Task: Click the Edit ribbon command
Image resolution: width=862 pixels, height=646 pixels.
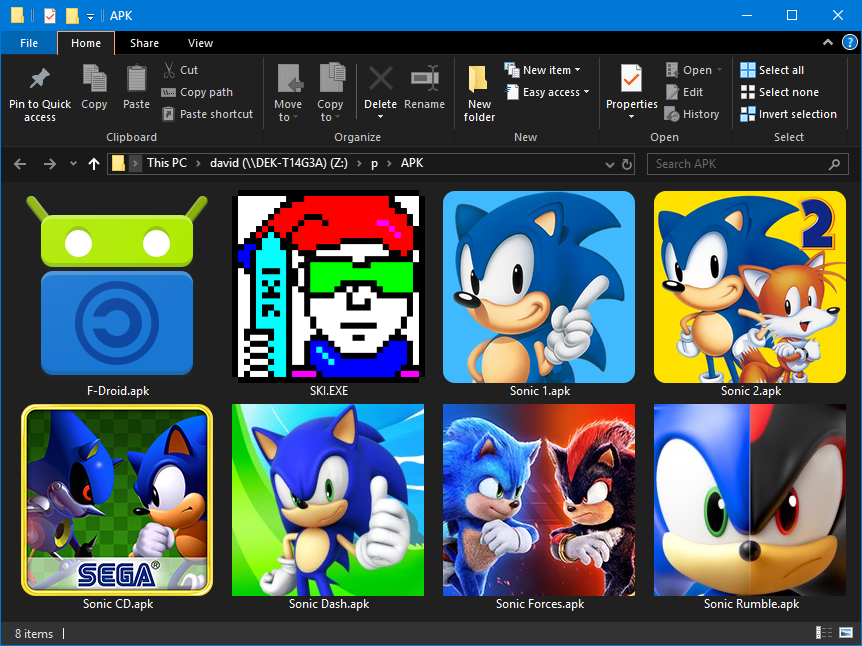Action: [x=684, y=92]
